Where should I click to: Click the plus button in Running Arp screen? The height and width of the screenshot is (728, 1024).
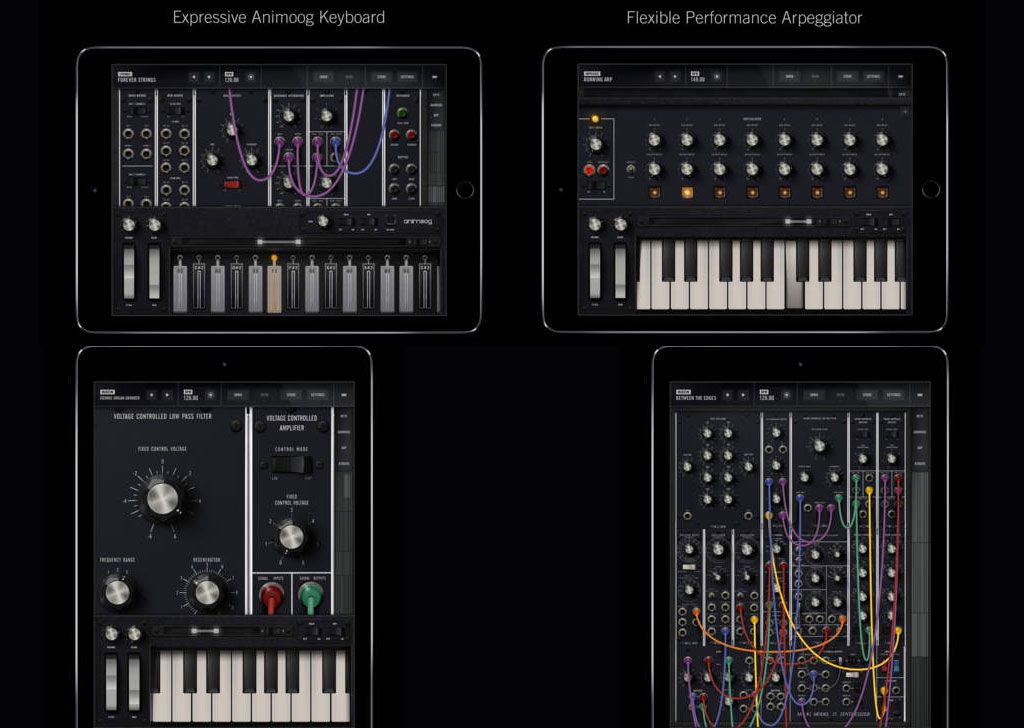[x=904, y=112]
